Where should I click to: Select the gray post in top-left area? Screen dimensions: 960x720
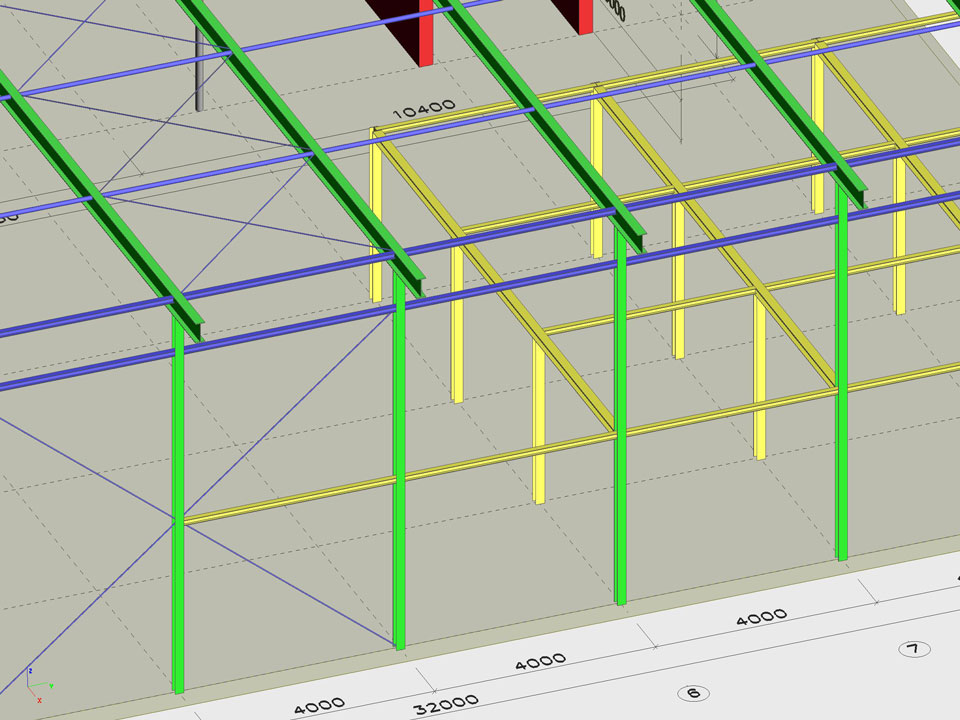(x=200, y=70)
